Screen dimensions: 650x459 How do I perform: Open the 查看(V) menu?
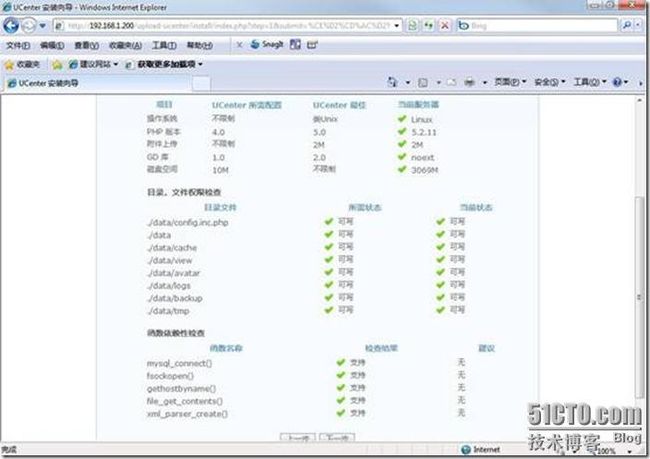pos(86,45)
